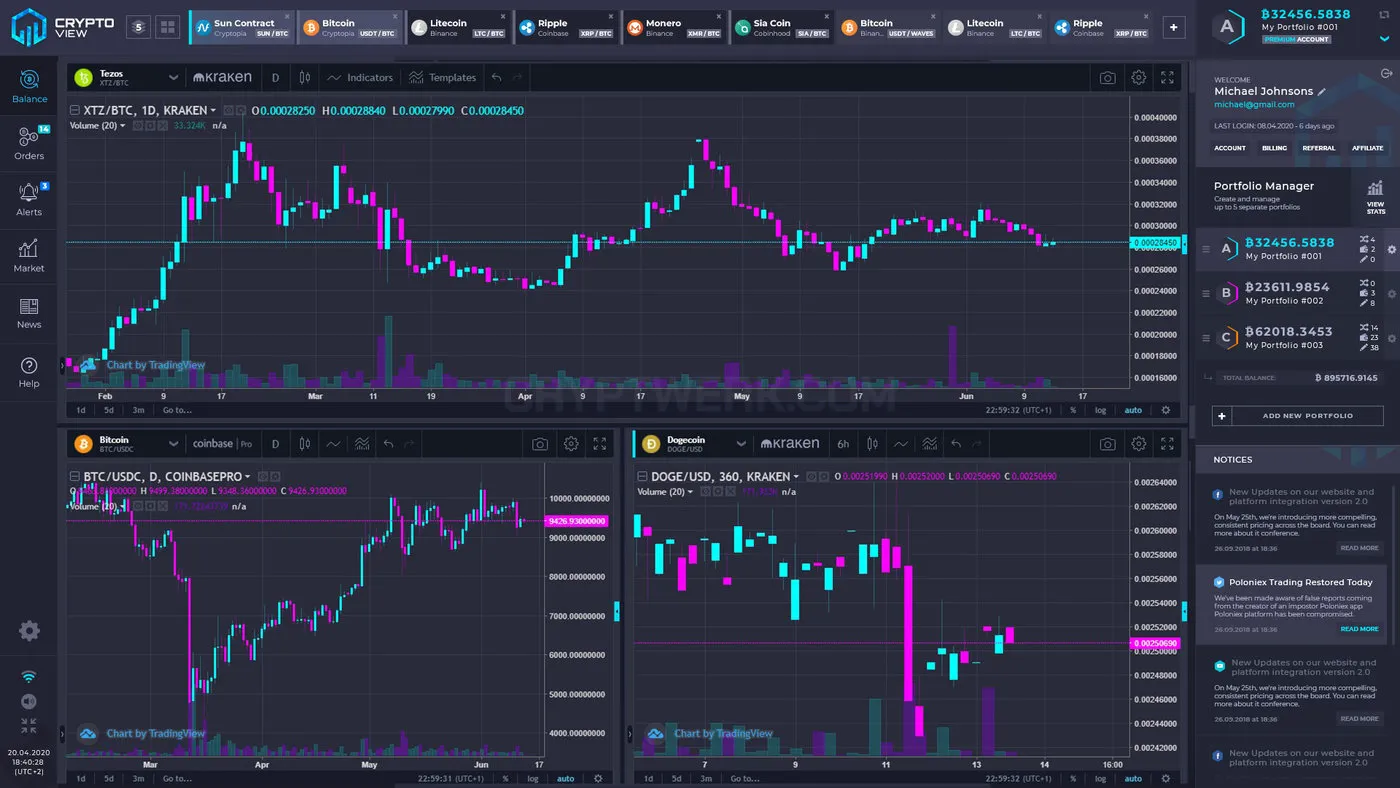Open the templates icon on the Bitcoin chart
Viewport: 1400px width, 788px height.
click(x=362, y=444)
